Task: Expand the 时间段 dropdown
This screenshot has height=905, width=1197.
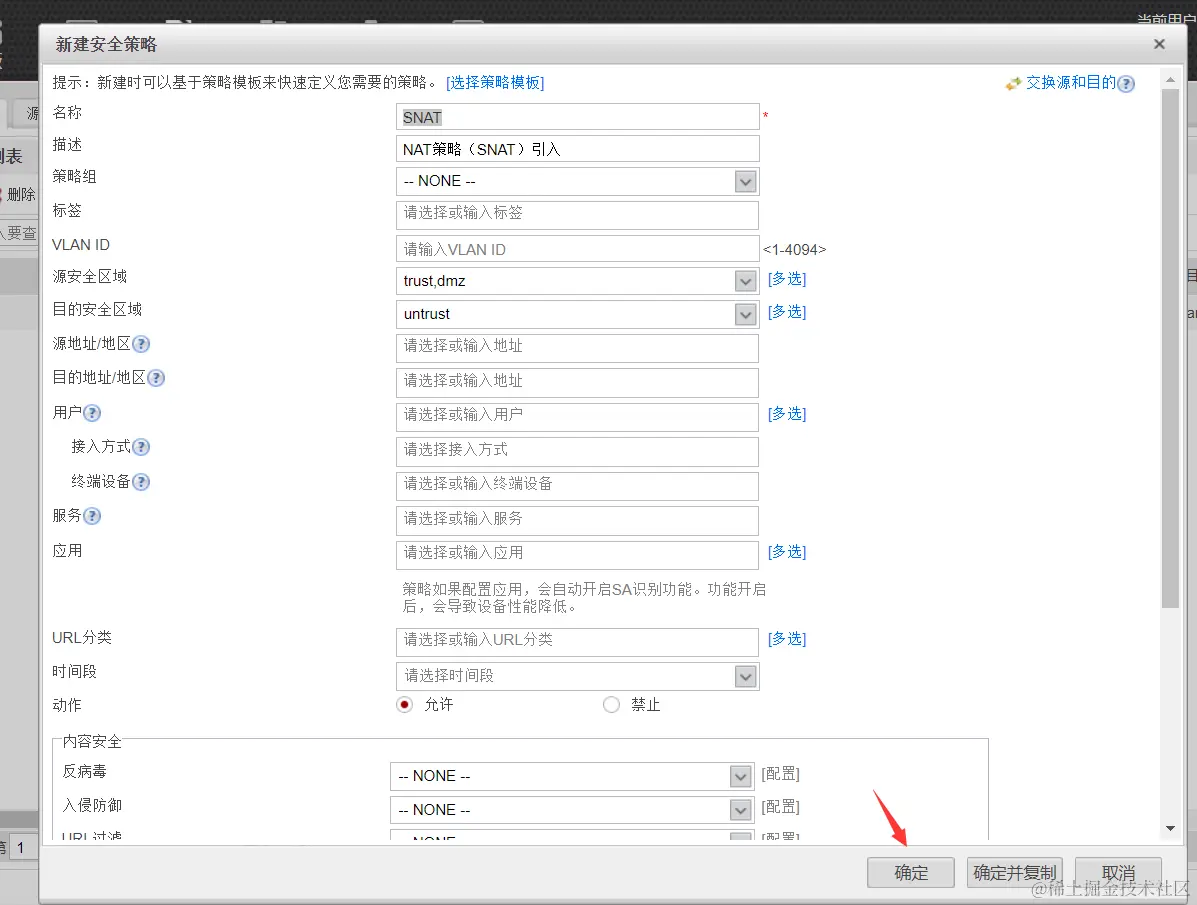Action: pos(746,676)
